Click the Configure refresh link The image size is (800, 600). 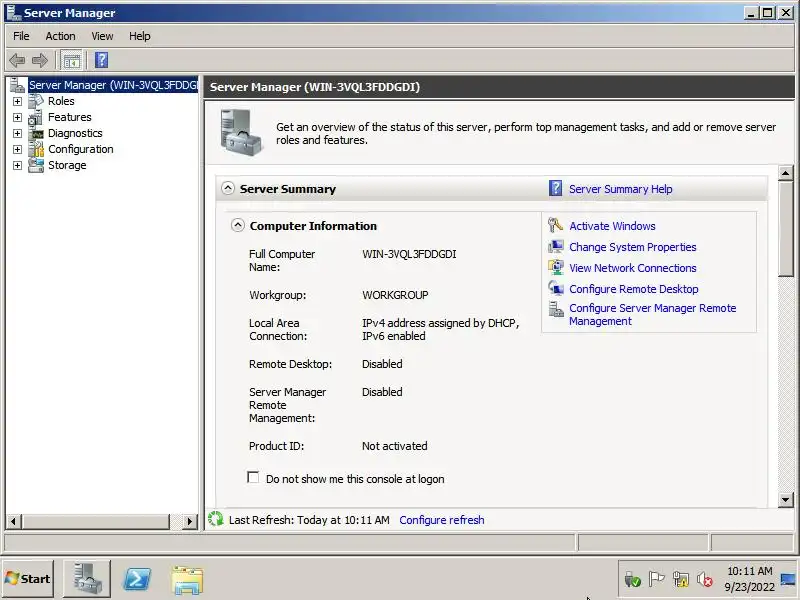click(x=442, y=520)
